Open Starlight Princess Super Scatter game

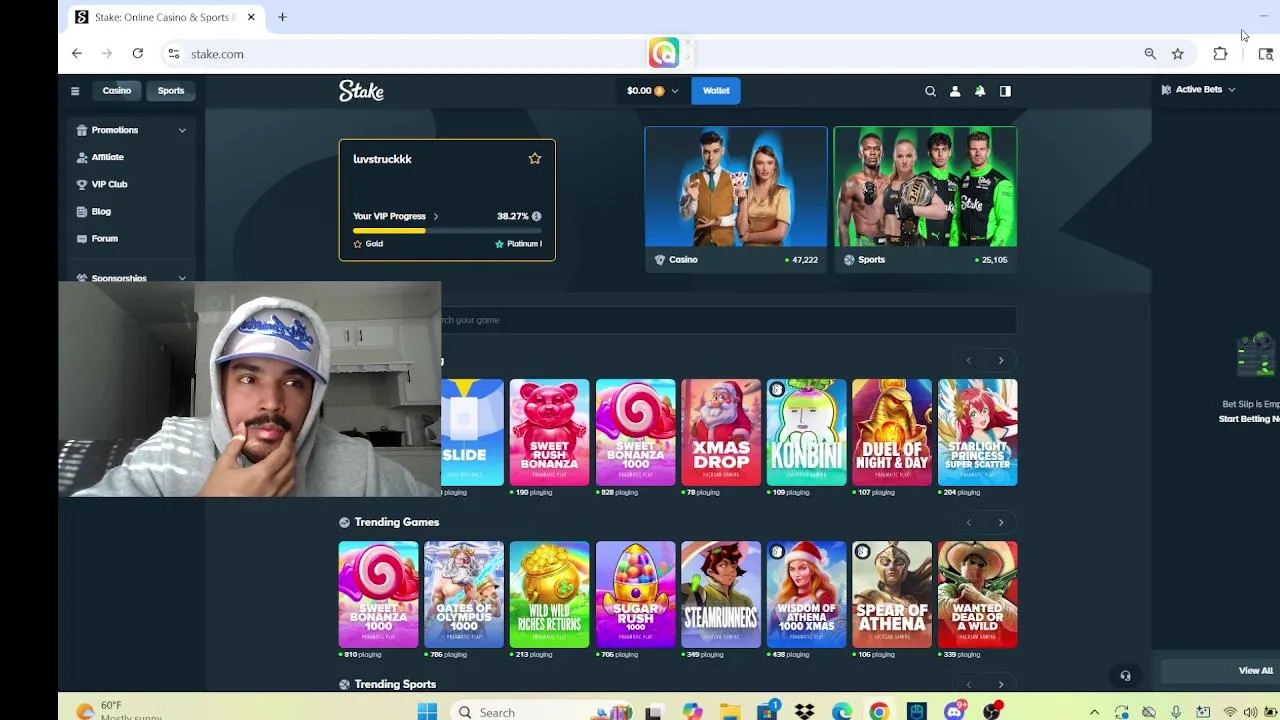tap(978, 432)
